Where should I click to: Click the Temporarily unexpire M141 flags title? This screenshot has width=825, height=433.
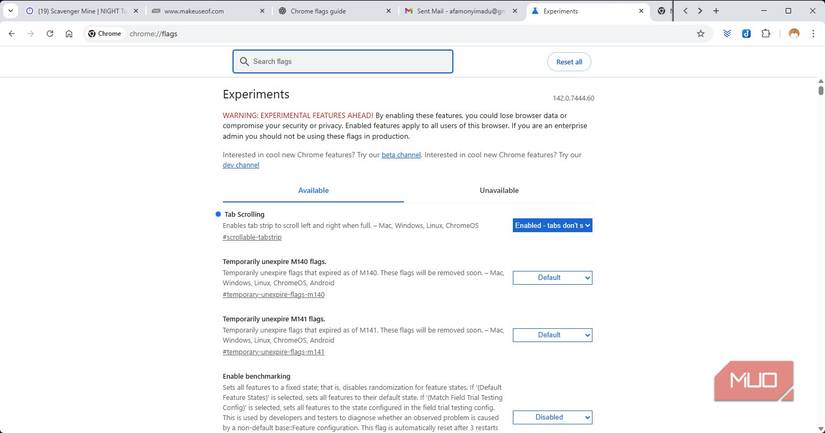(x=274, y=319)
